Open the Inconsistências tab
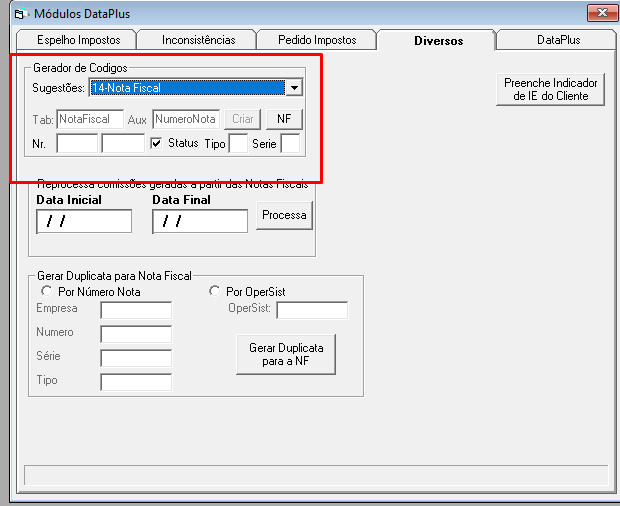The width and height of the screenshot is (620, 506). tap(198, 40)
